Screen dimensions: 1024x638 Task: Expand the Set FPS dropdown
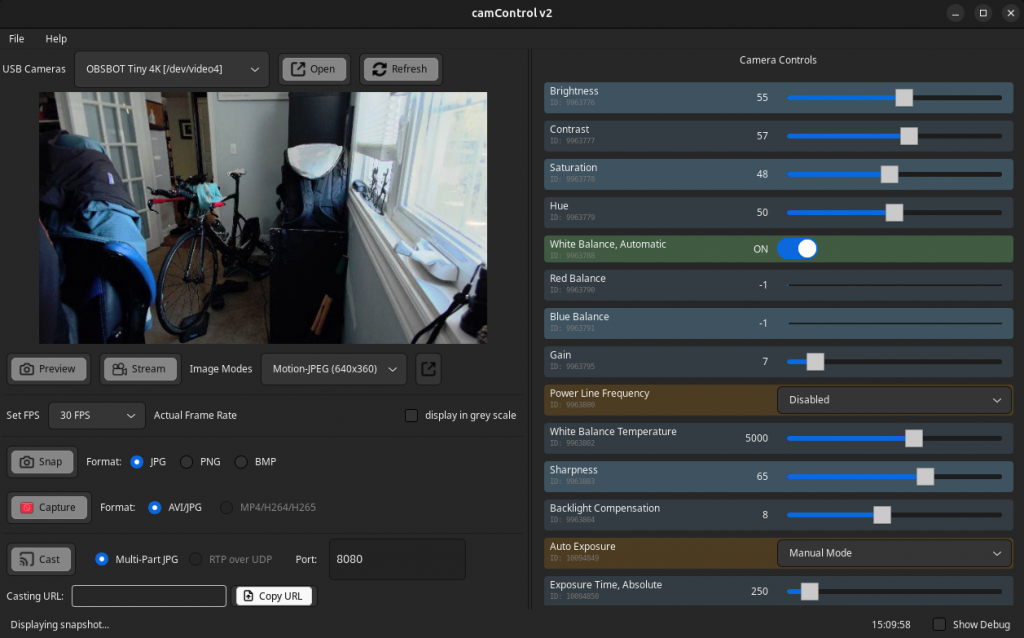pos(96,415)
